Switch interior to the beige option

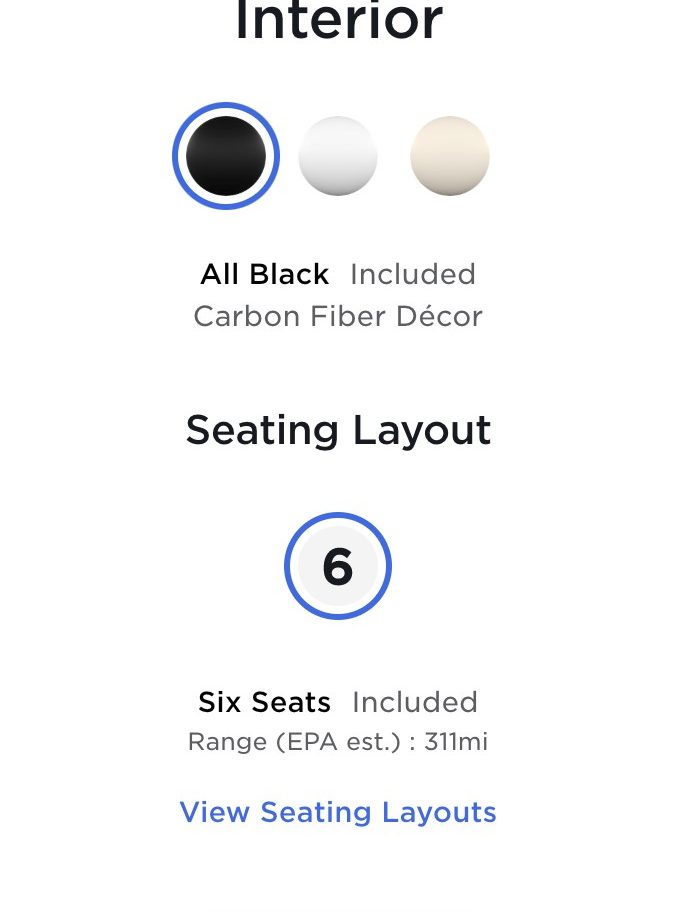tap(450, 156)
